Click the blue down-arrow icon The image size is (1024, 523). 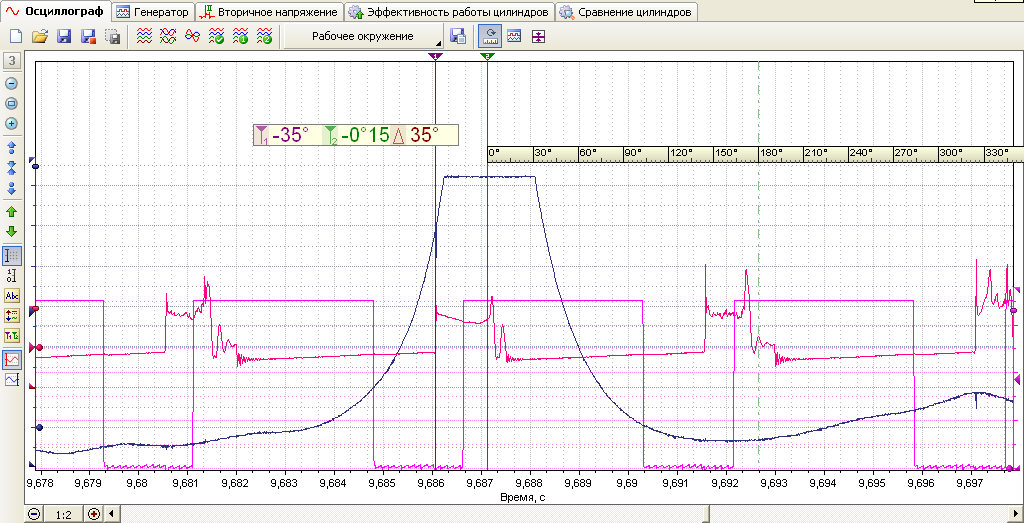pos(12,188)
